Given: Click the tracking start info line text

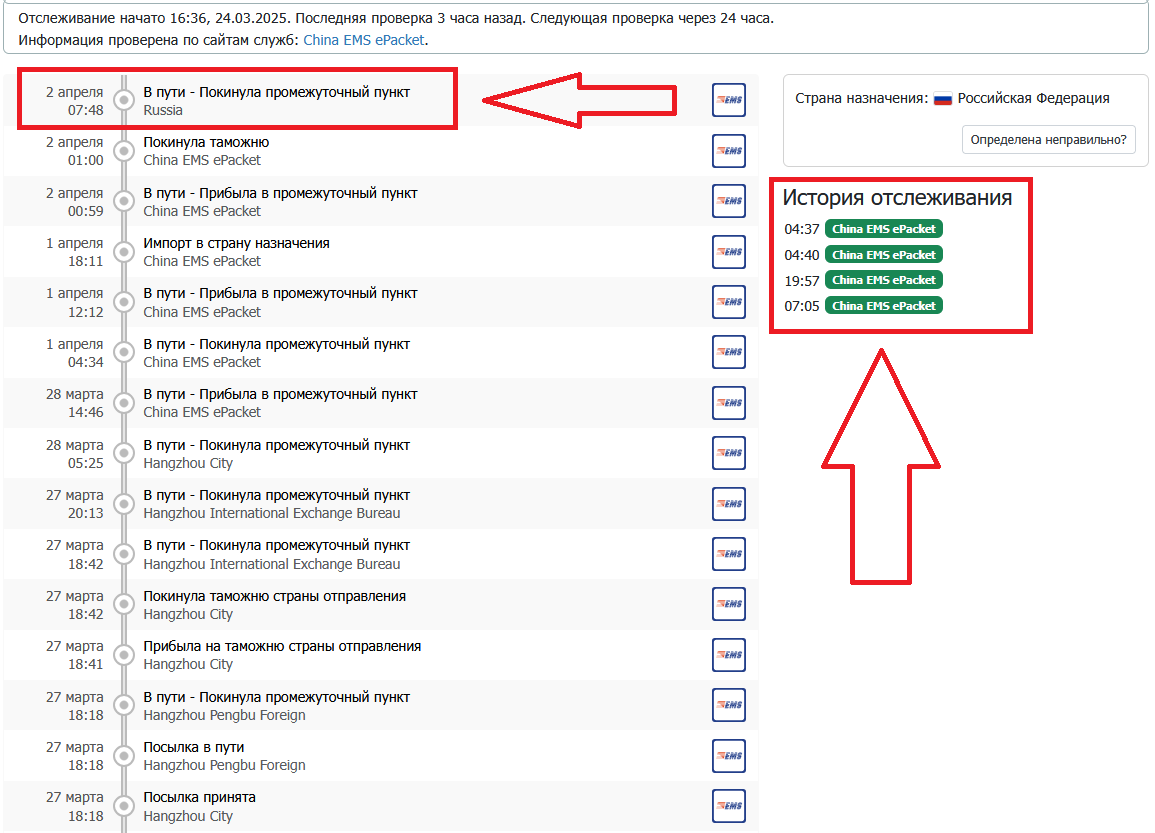Looking at the screenshot, I should pos(396,18).
